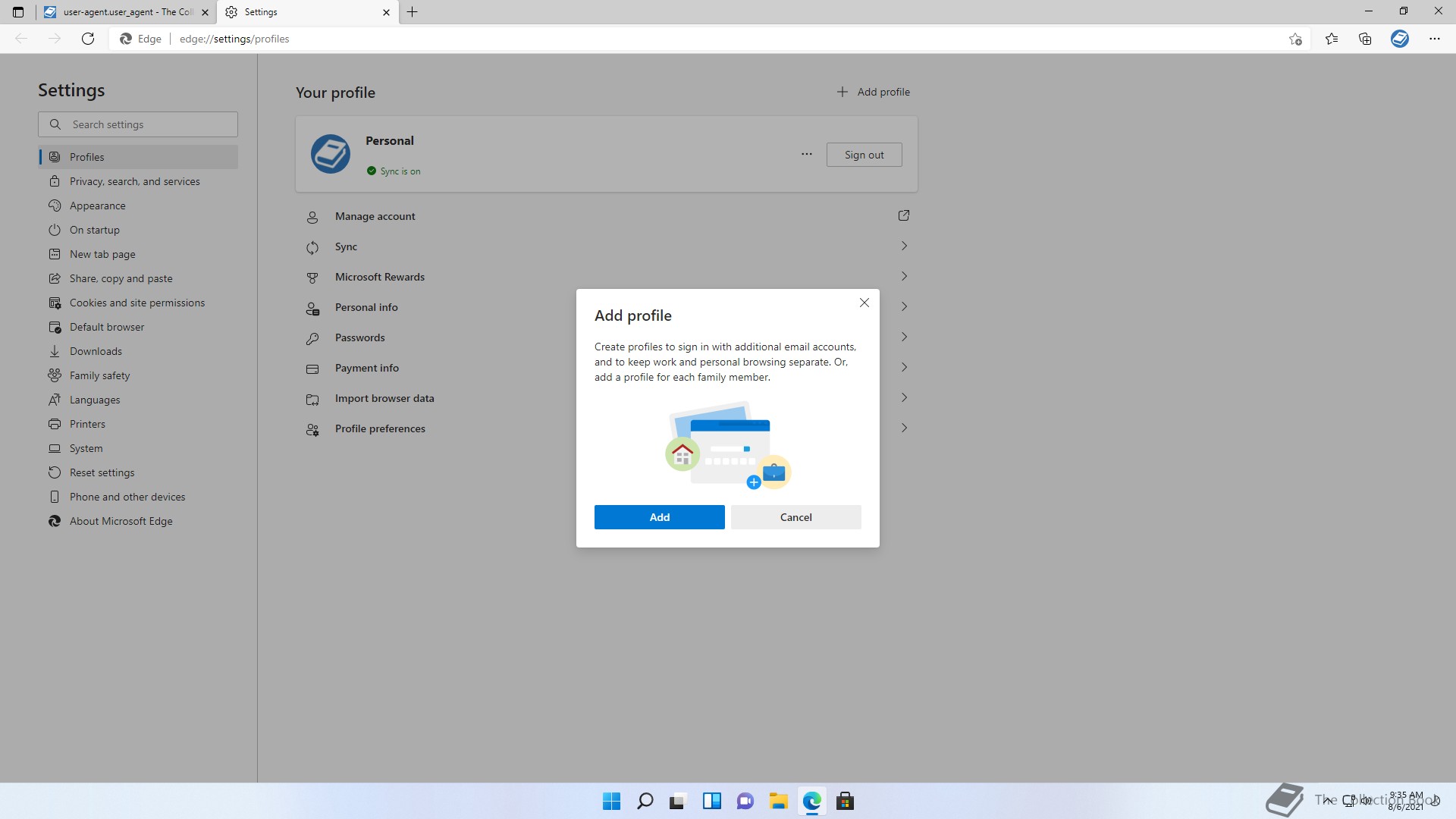
Task: Open Favorites toolbar icon
Action: click(1332, 39)
